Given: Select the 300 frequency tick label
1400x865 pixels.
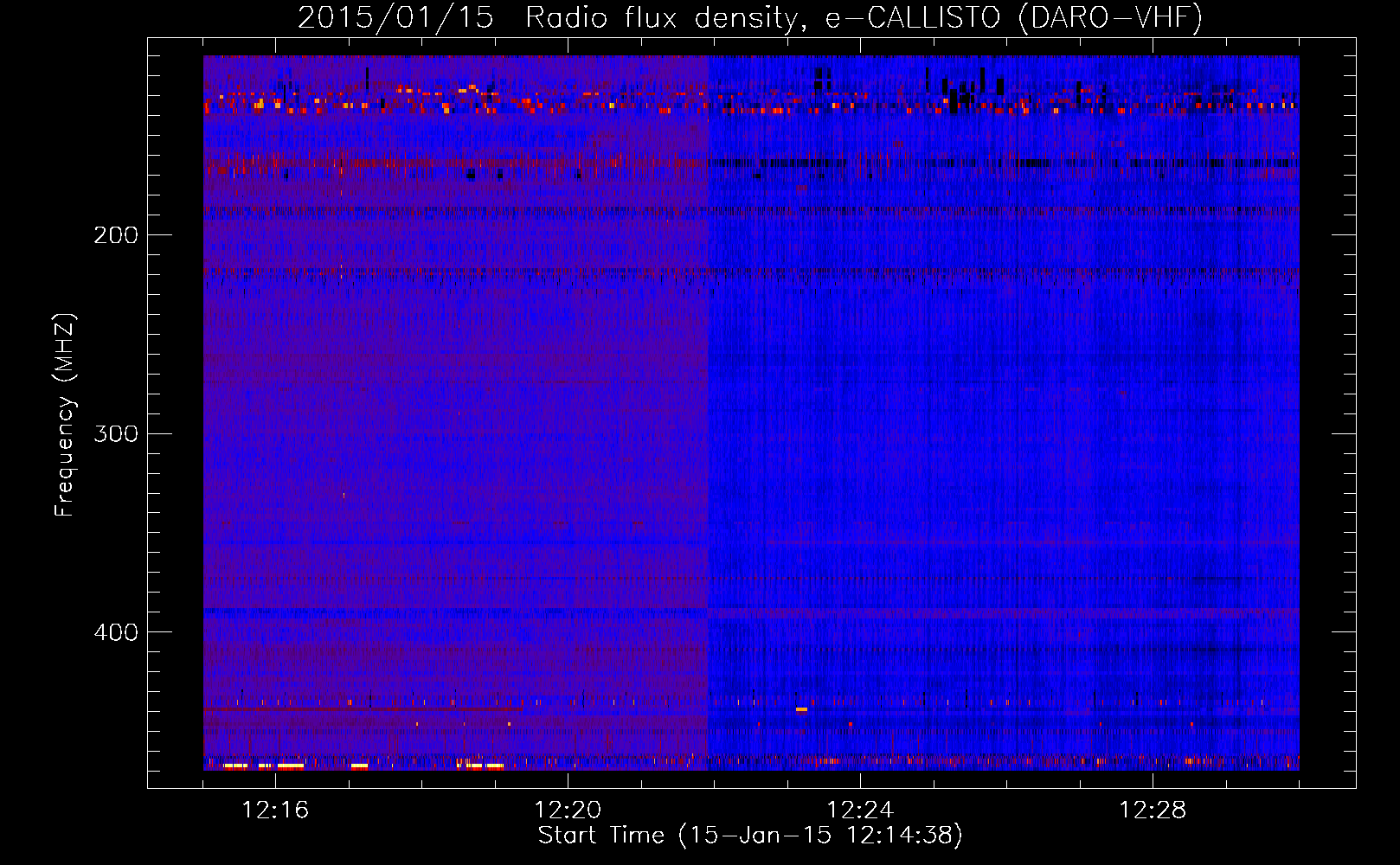Looking at the screenshot, I should [116, 433].
